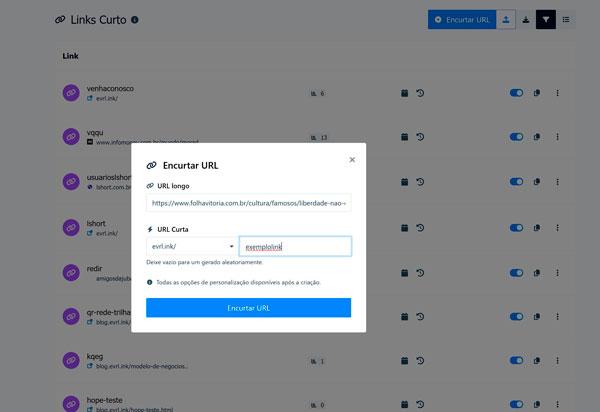This screenshot has width=600, height=412.
Task: Click the custom short alias input field
Action: coord(295,246)
